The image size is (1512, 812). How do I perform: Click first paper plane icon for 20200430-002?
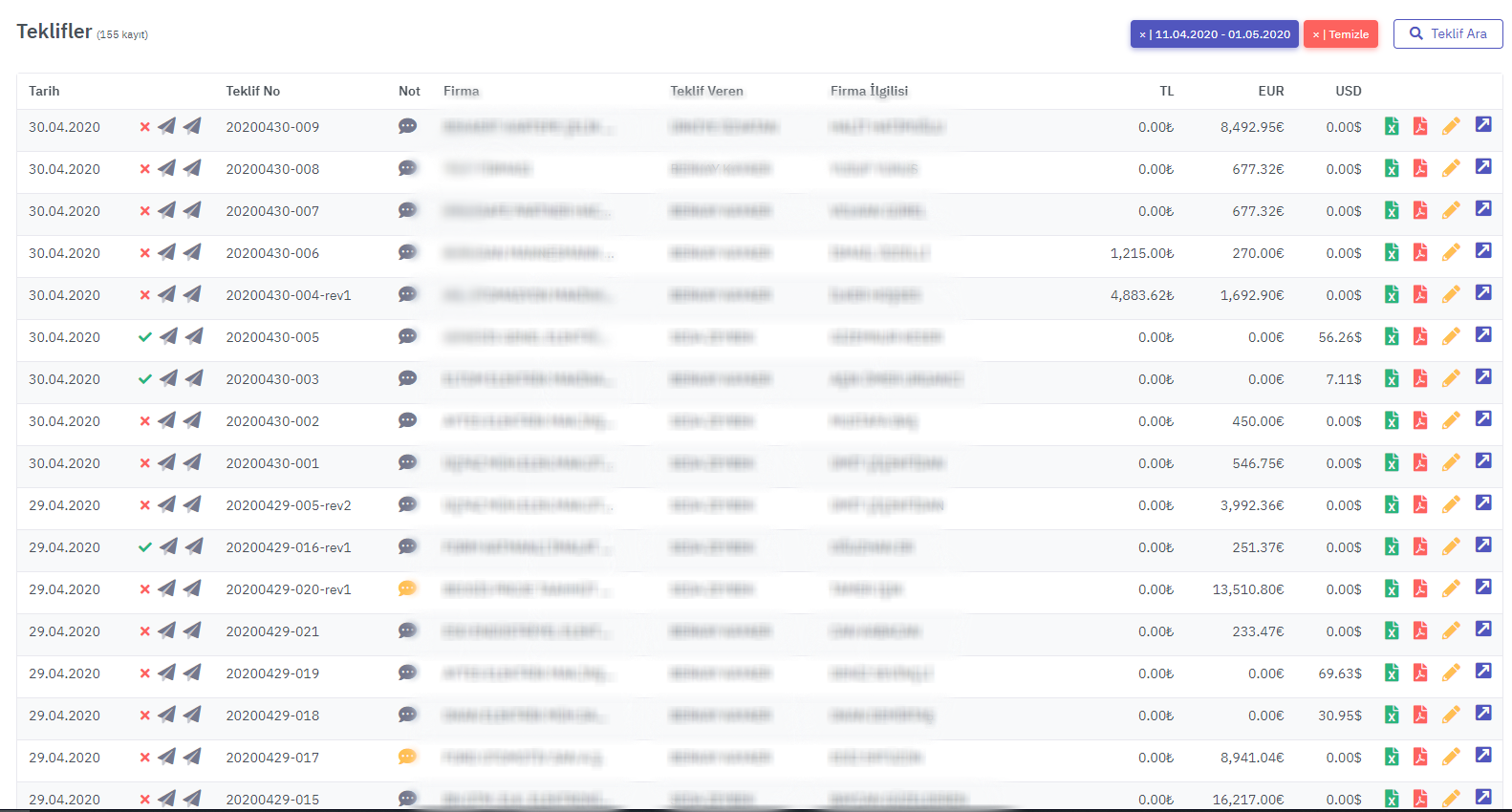pos(166,420)
